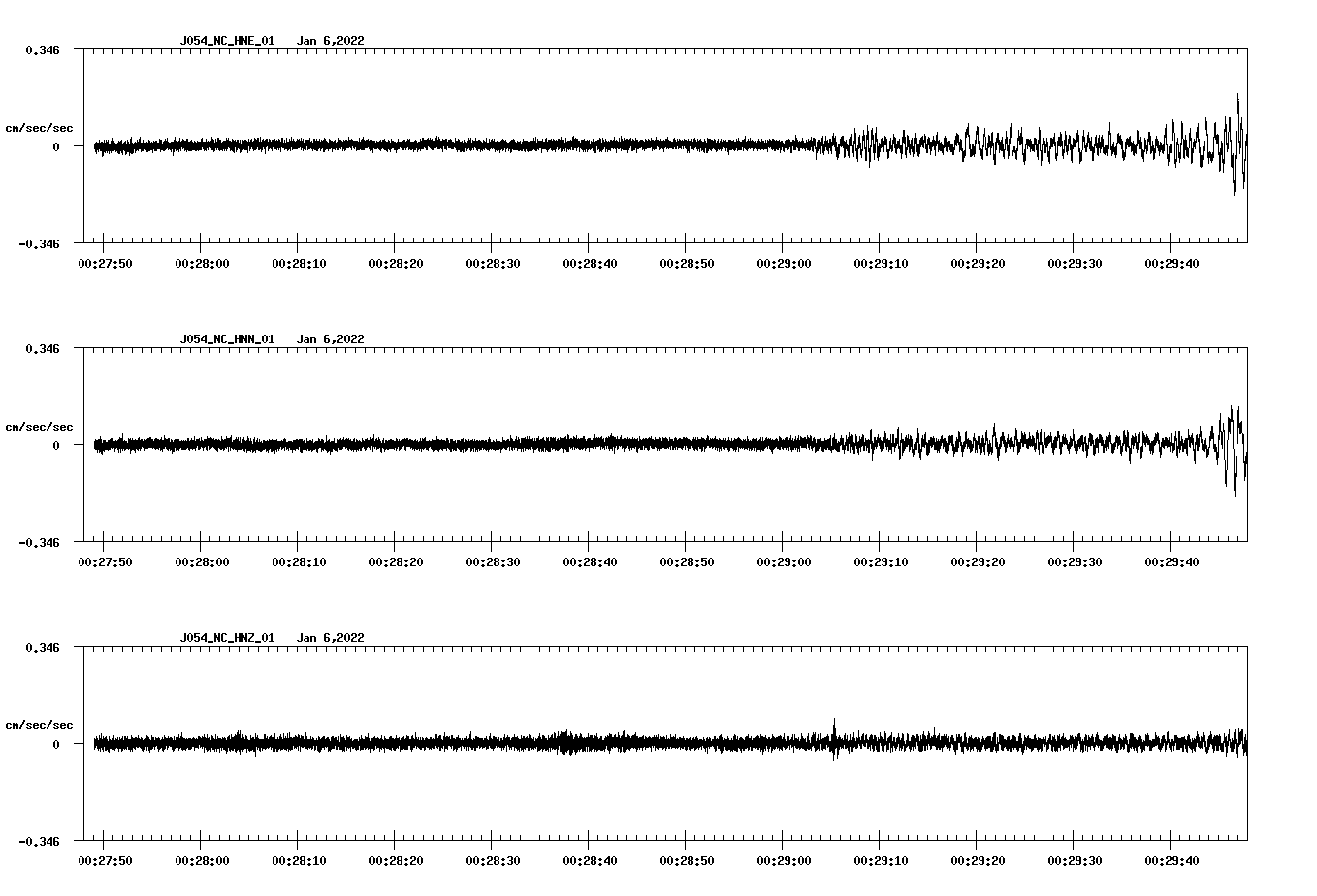Click the J054_NC_HNZ_01 channel title
Image resolution: width=1317 pixels, height=896 pixels.
click(227, 638)
